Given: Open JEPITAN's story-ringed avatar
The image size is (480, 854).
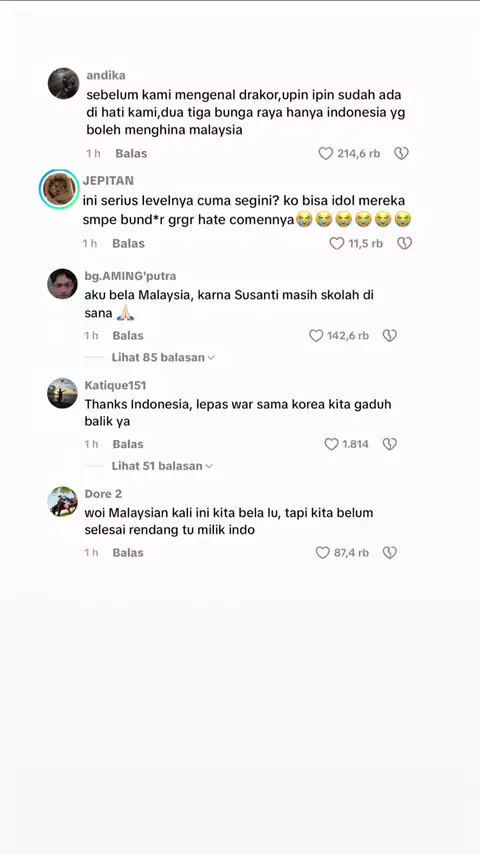Looking at the screenshot, I should click(59, 189).
